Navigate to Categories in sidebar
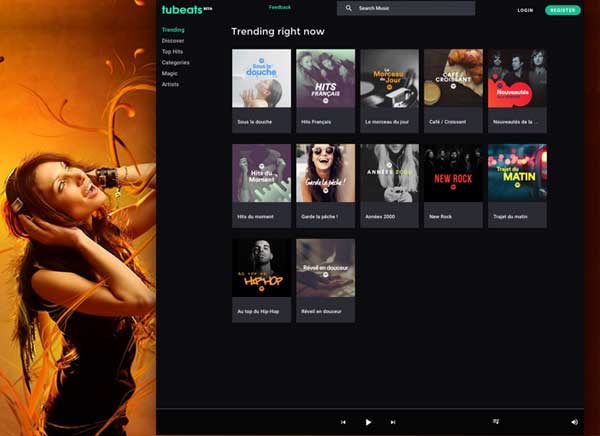The image size is (600, 436). (x=175, y=62)
